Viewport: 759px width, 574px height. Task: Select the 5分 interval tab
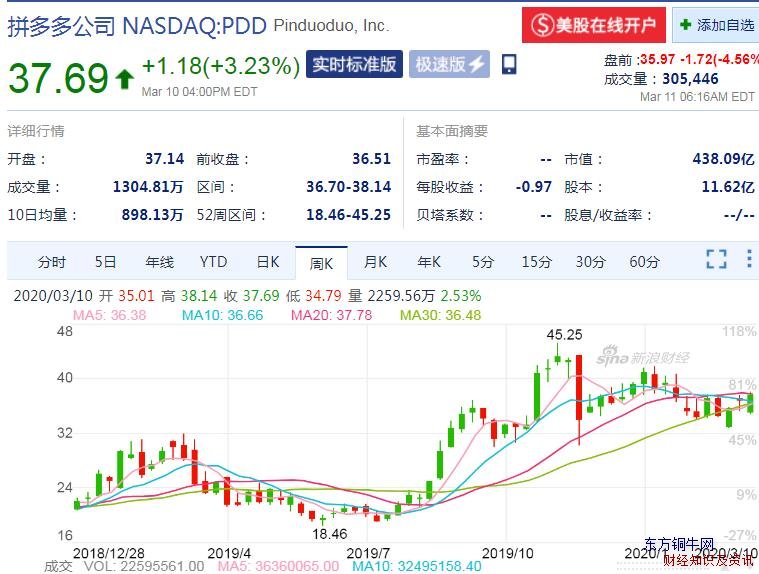483,262
